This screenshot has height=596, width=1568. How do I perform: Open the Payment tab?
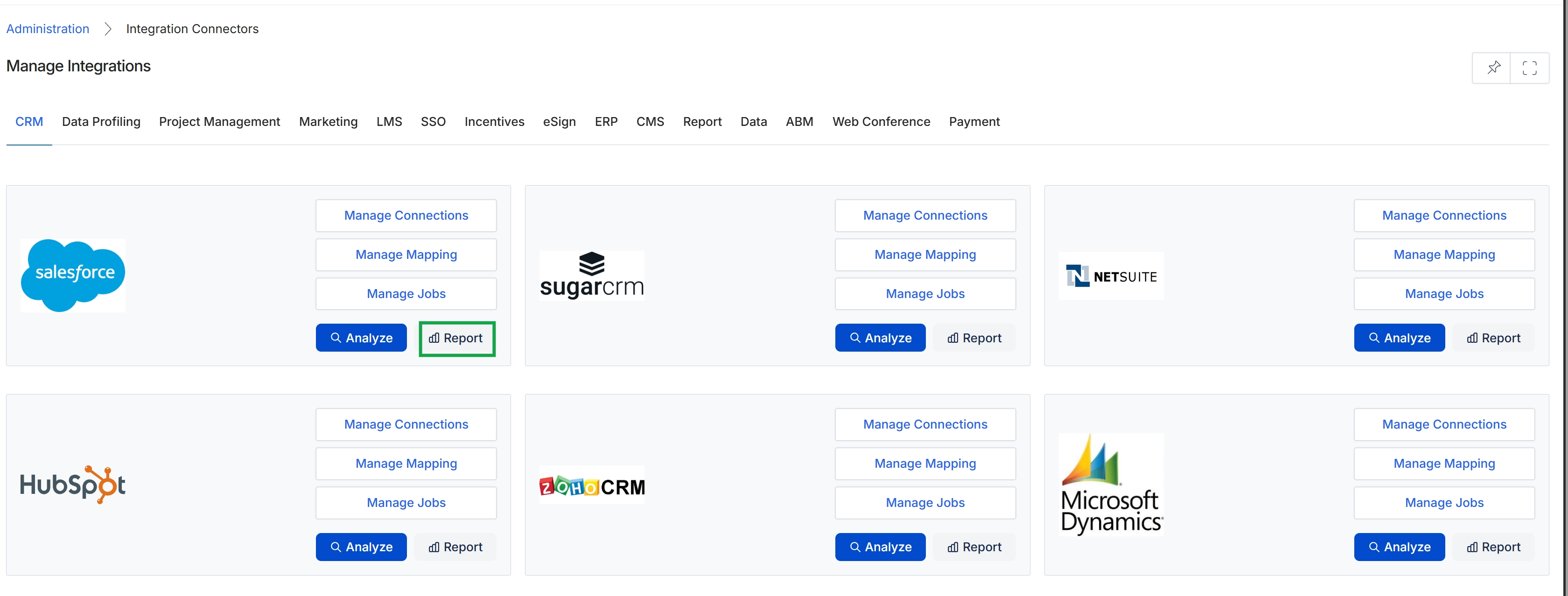[x=974, y=122]
